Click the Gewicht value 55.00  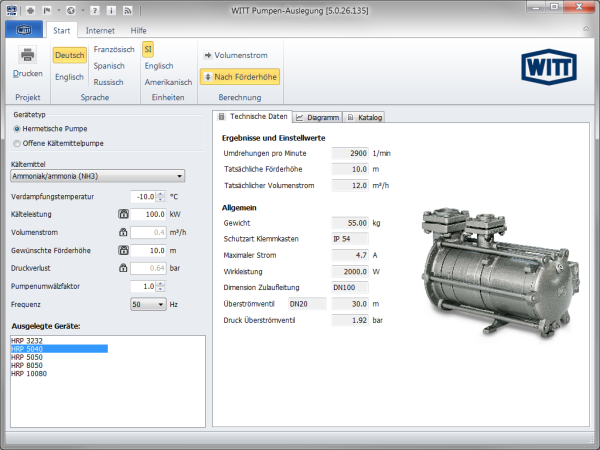tap(350, 223)
